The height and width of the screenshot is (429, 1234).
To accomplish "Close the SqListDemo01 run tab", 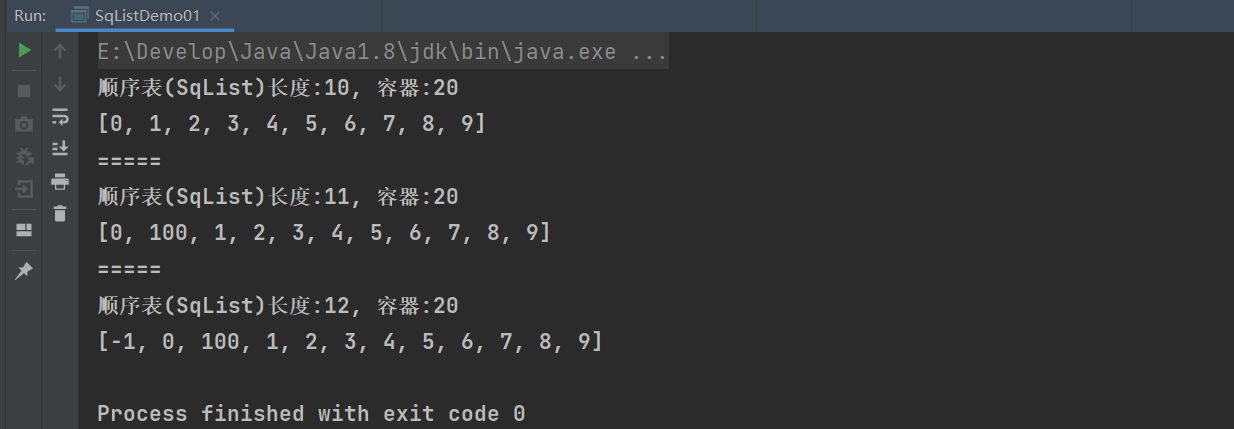I will click(215, 16).
